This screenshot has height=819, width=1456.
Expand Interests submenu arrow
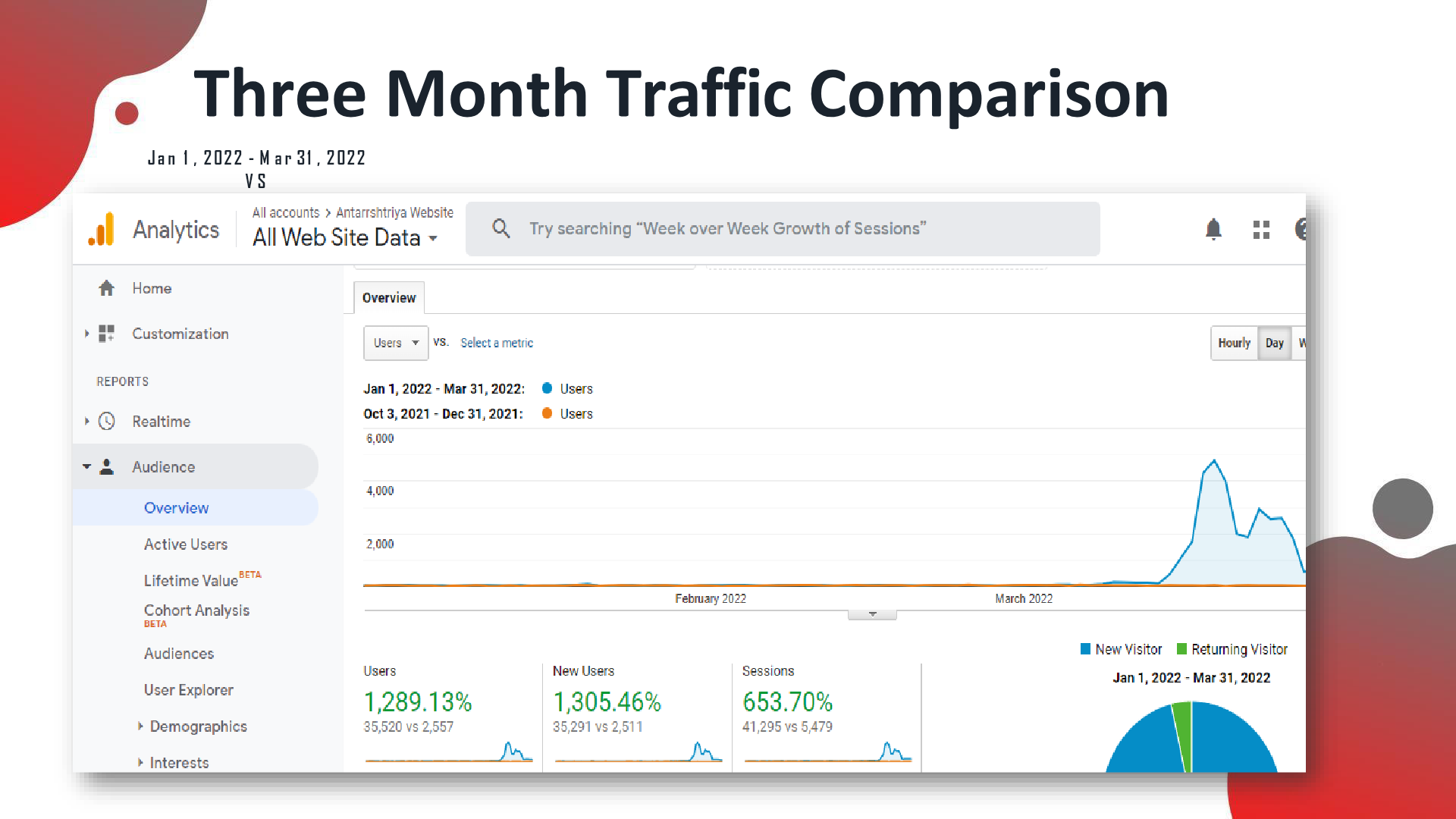click(x=140, y=762)
